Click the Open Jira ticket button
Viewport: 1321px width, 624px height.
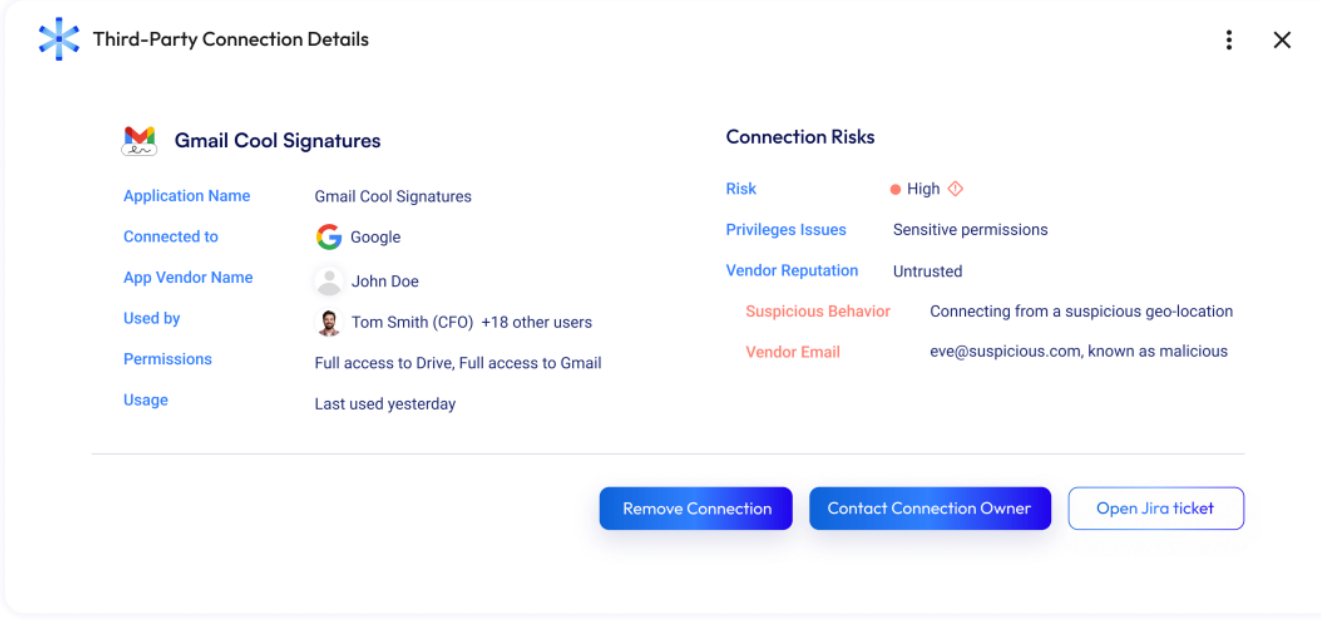1155,508
